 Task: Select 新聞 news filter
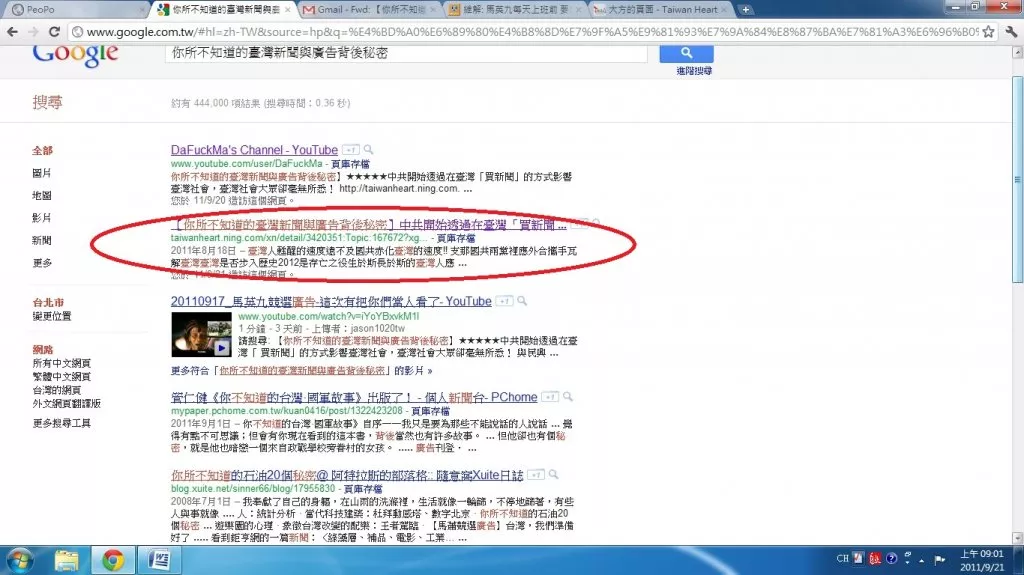point(42,240)
